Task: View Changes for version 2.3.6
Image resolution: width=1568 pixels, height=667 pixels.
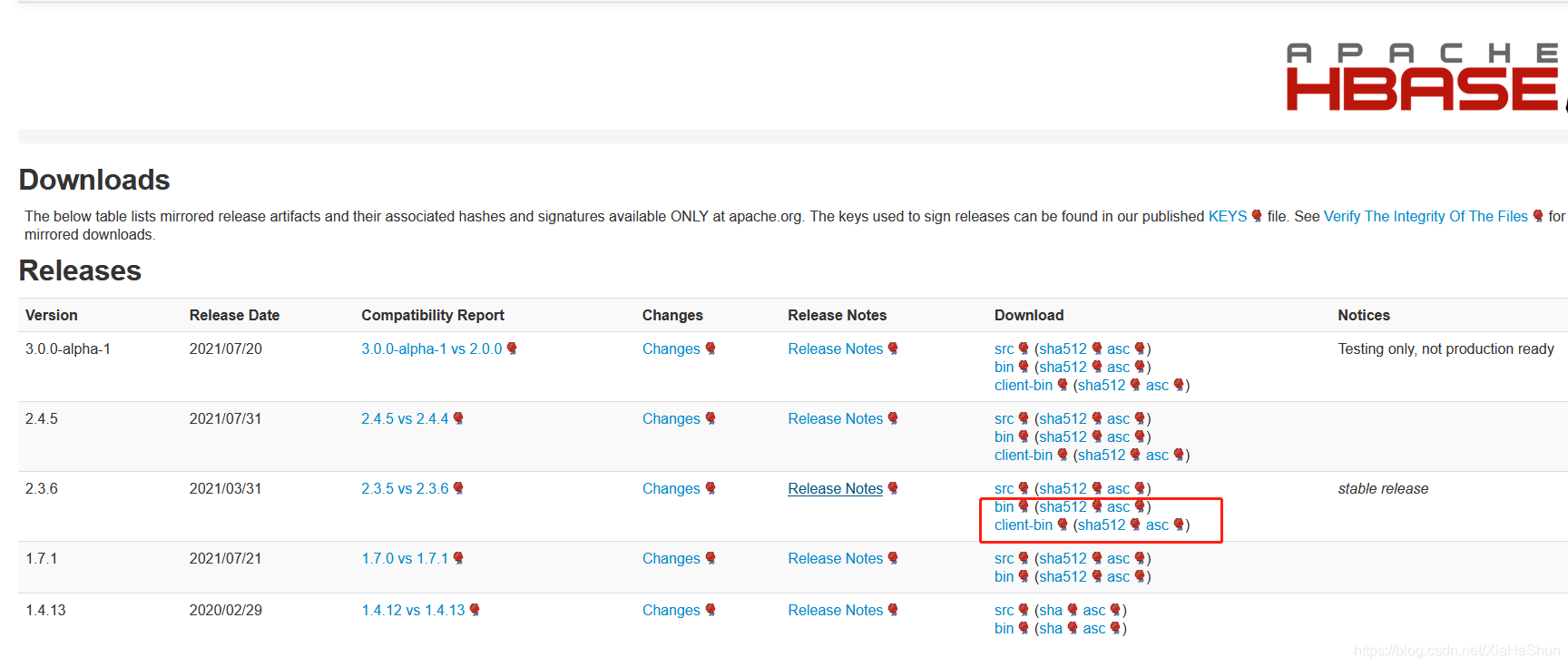Action: 671,488
